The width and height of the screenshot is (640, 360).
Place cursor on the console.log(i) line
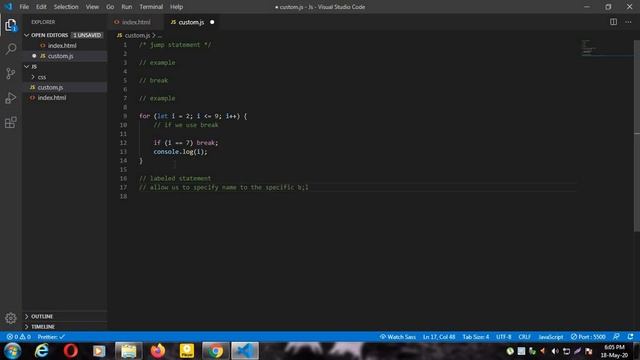pos(180,151)
